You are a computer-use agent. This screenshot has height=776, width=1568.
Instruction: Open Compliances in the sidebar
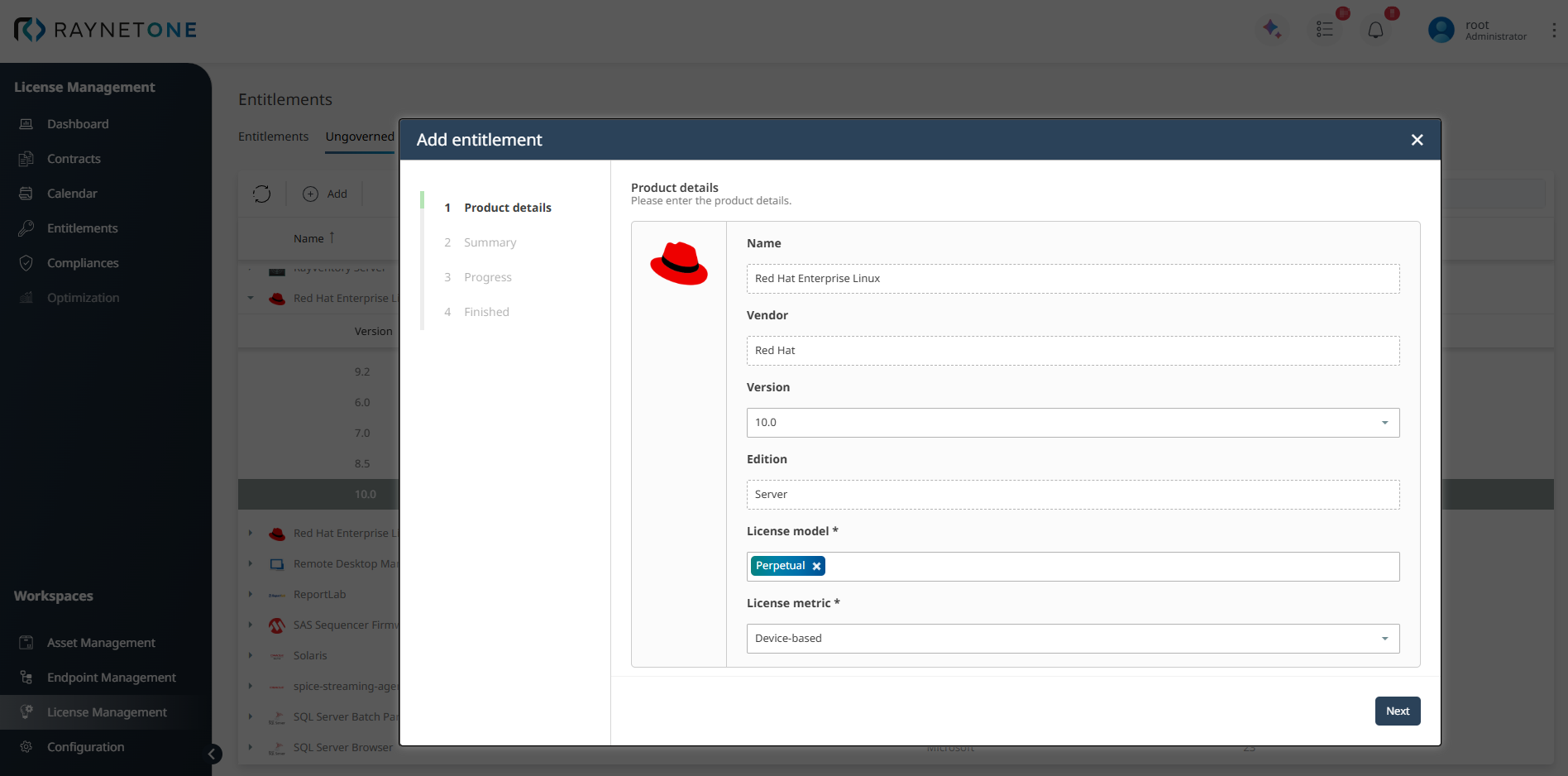[83, 263]
